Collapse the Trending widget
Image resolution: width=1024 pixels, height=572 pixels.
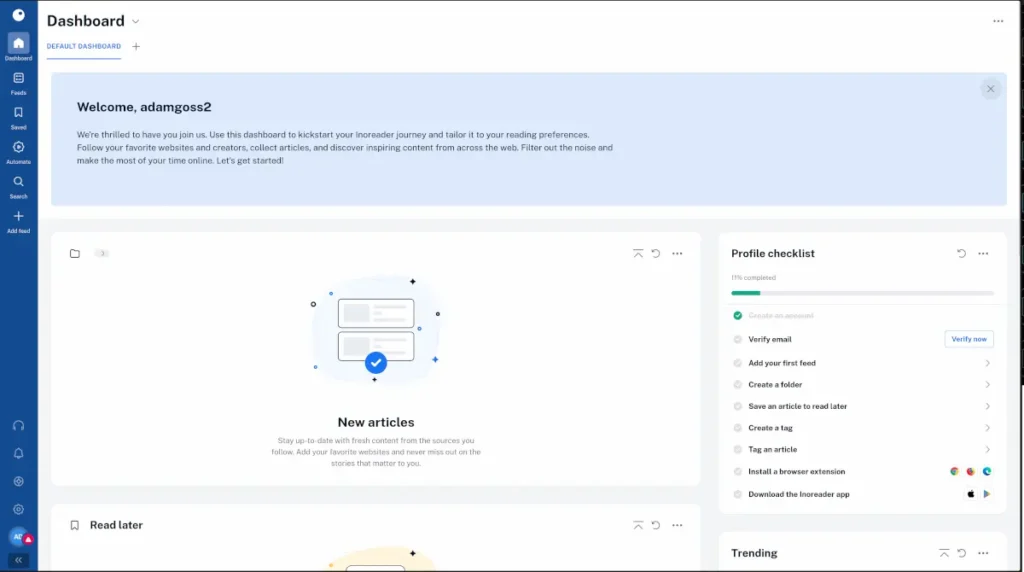click(944, 553)
